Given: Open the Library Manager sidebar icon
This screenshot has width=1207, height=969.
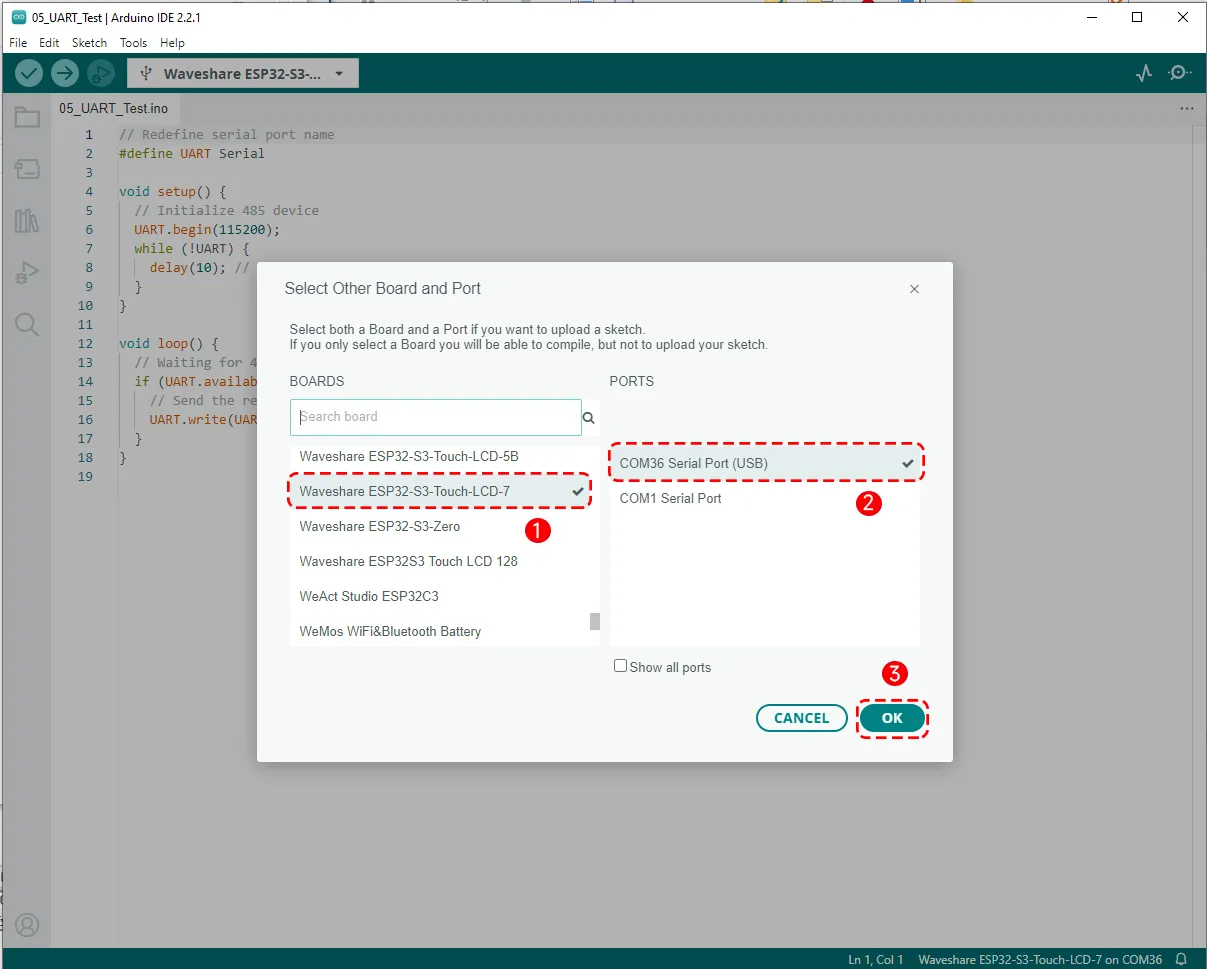Looking at the screenshot, I should pos(27,221).
